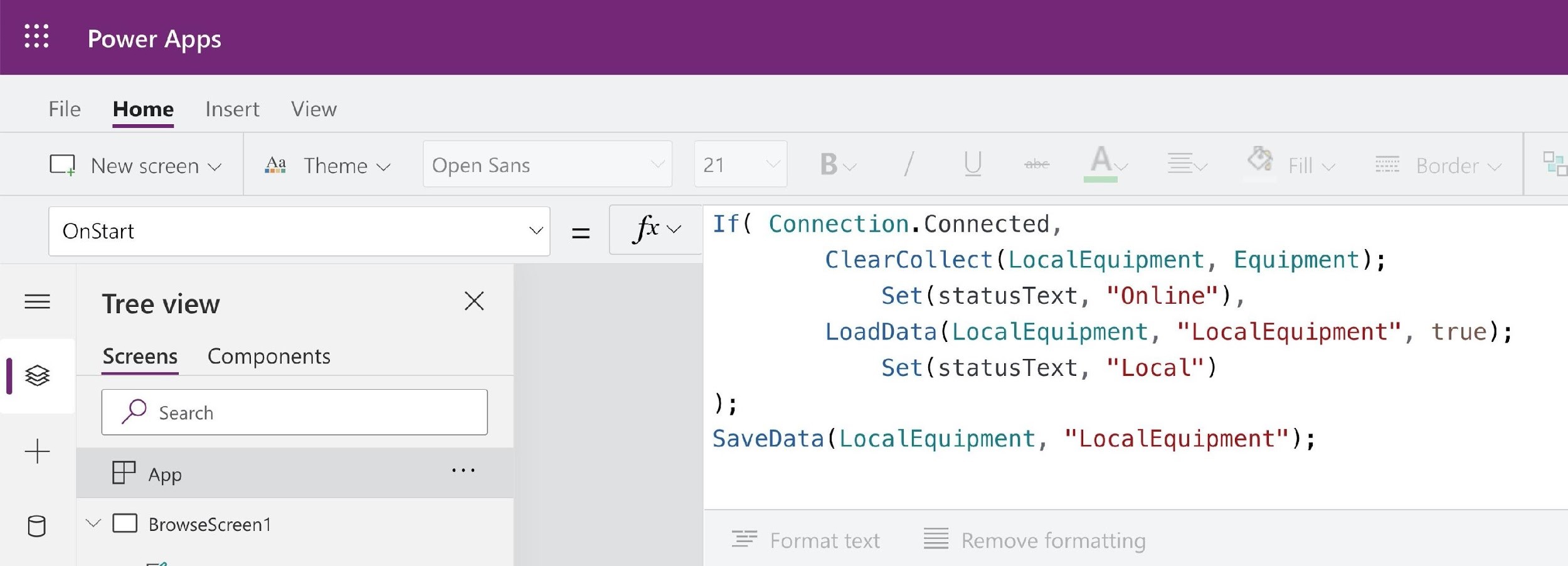
Task: Select the App item in tree
Action: [295, 473]
